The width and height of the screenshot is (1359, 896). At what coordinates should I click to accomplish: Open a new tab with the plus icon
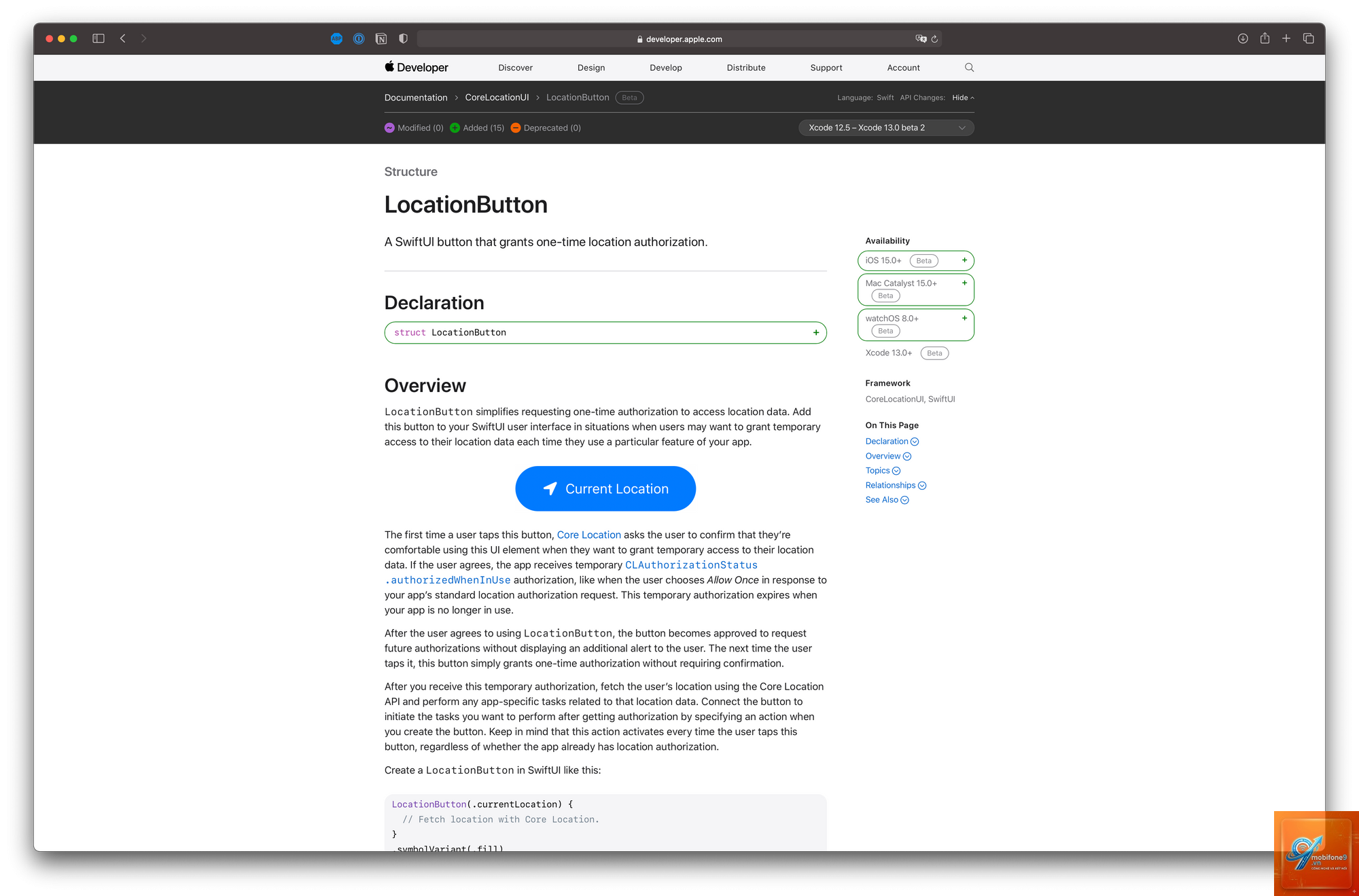tap(1286, 39)
